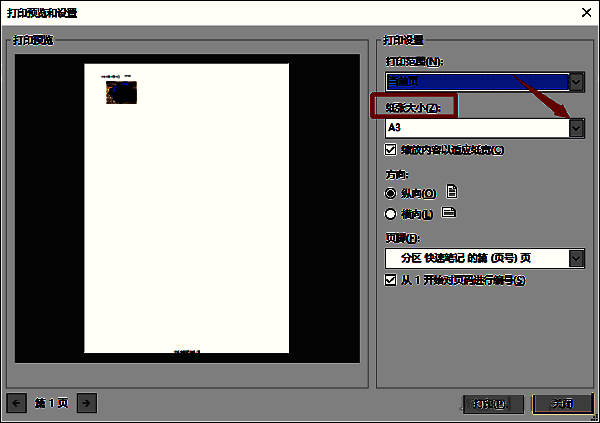Close the dialog with the title bar X
This screenshot has height=423, width=600.
pos(584,12)
